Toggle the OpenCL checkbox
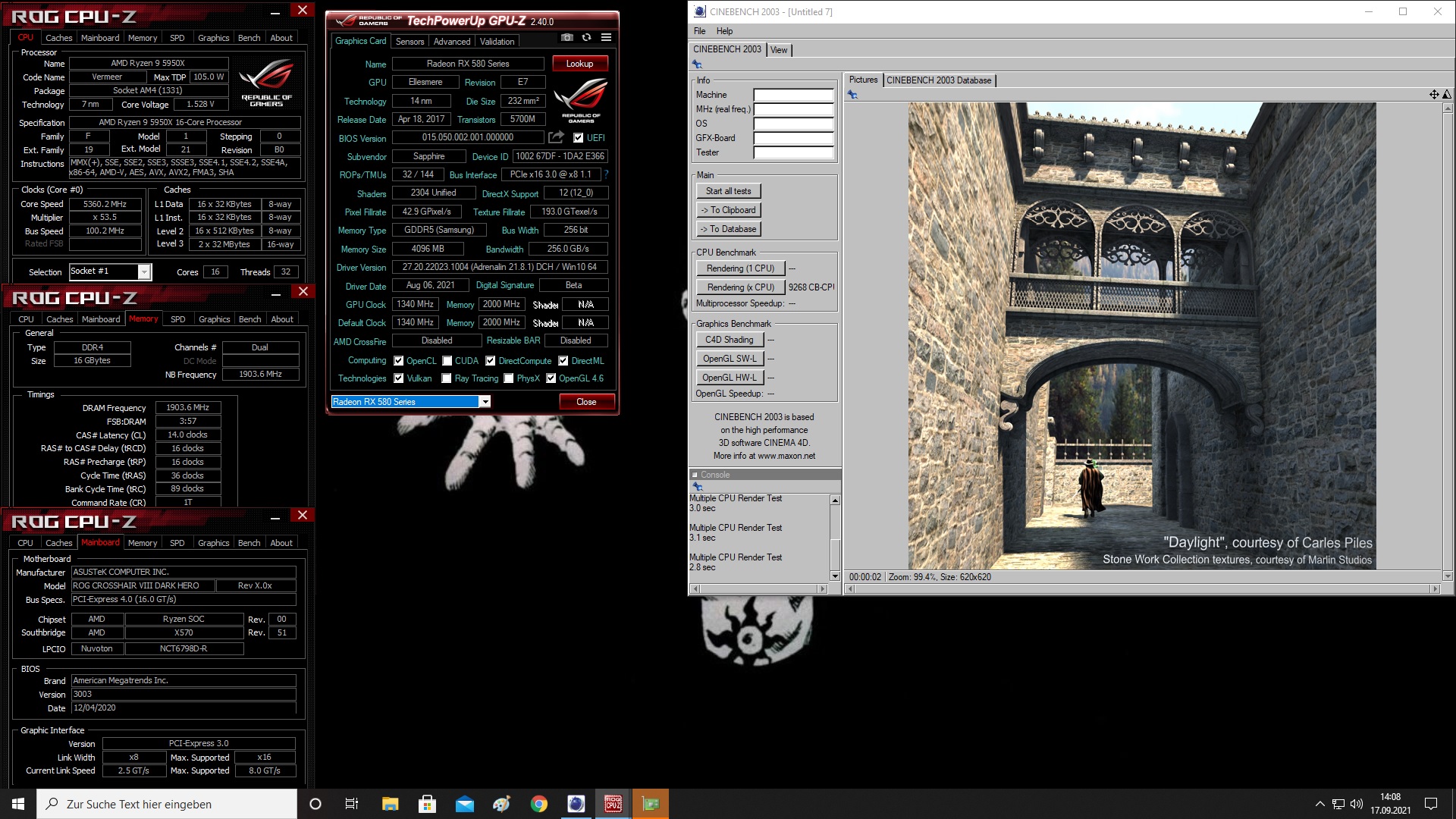 click(x=398, y=361)
